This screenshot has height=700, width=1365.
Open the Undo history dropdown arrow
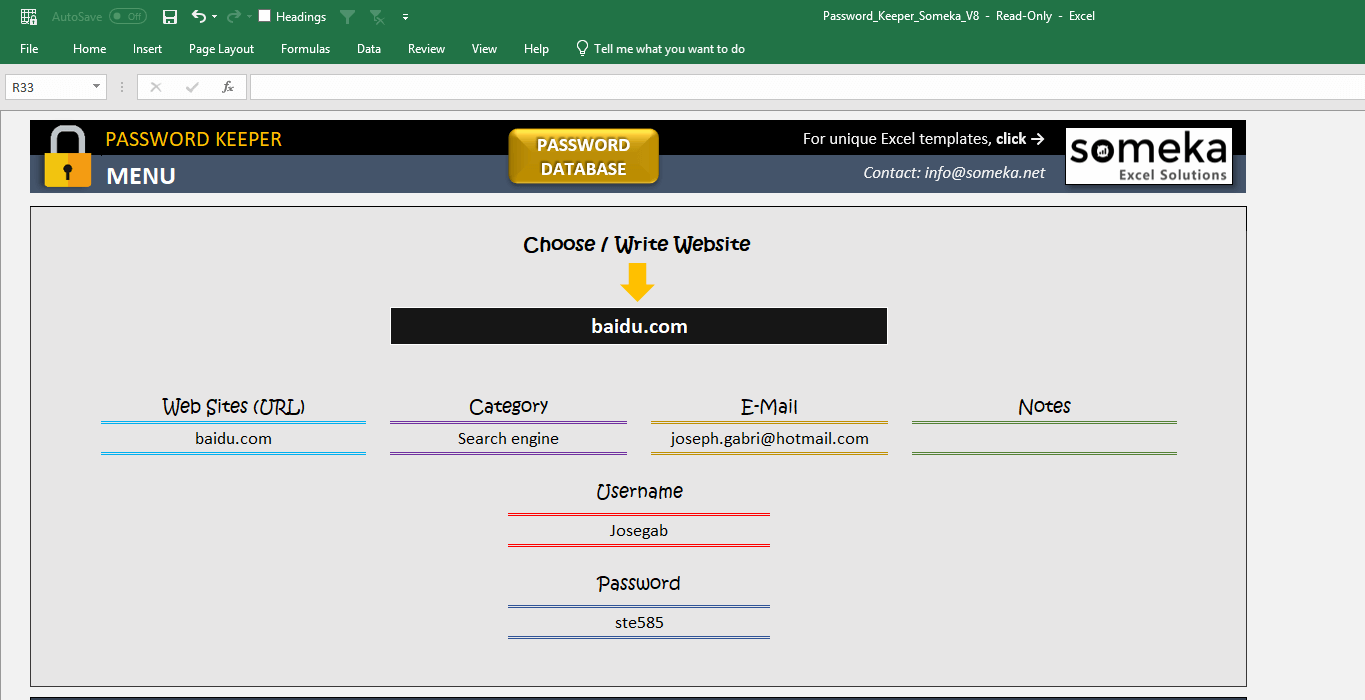[x=214, y=17]
